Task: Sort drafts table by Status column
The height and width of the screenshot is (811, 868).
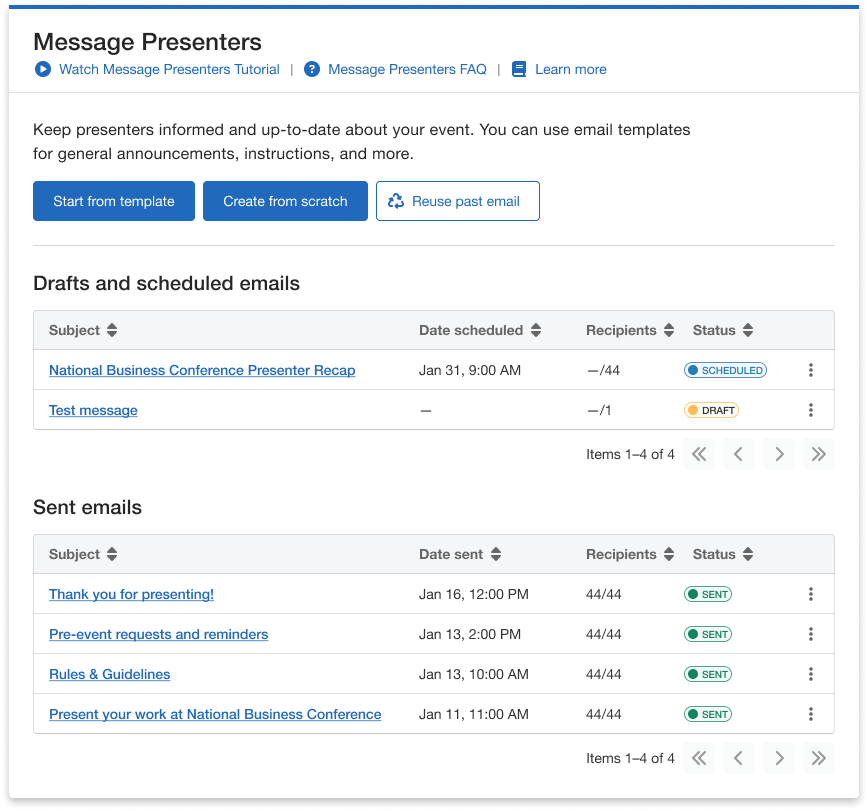Action: click(x=748, y=330)
